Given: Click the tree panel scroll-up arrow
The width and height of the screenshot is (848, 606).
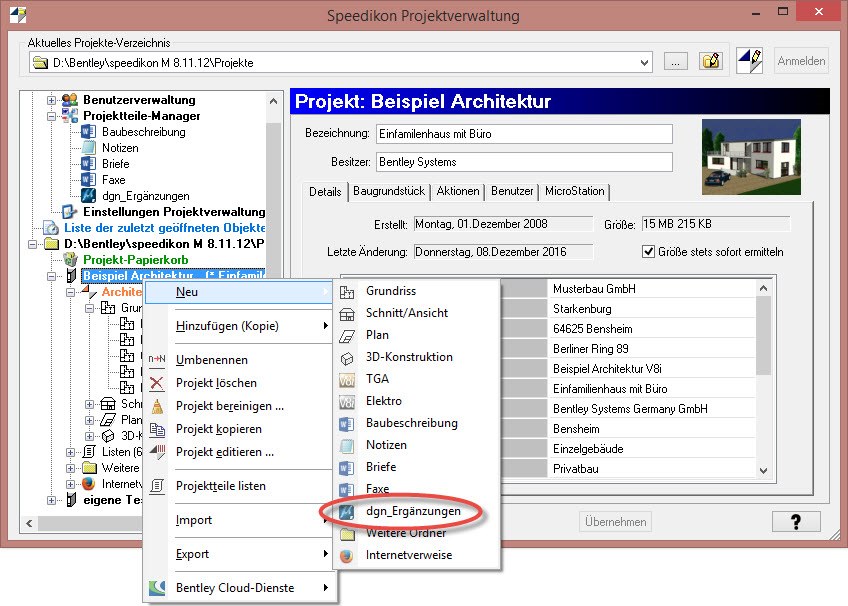Looking at the screenshot, I should (x=274, y=101).
